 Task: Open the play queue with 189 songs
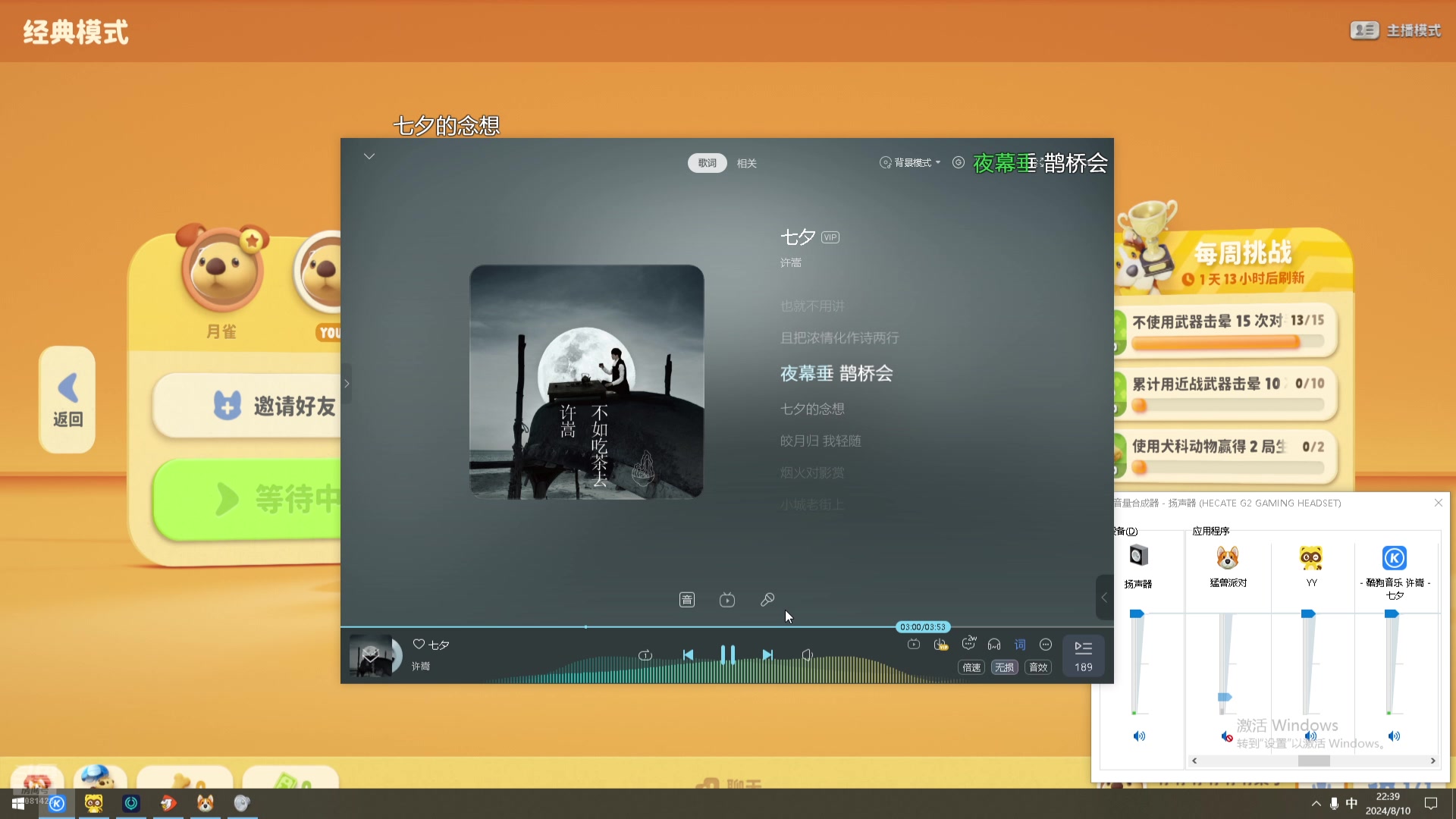[1083, 656]
